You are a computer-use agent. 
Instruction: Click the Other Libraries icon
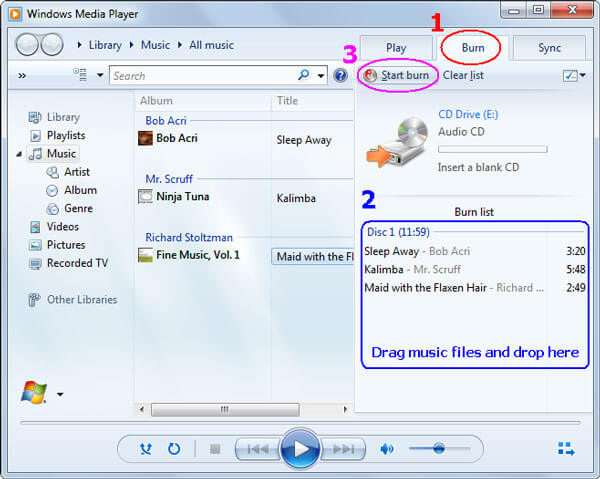pos(34,300)
